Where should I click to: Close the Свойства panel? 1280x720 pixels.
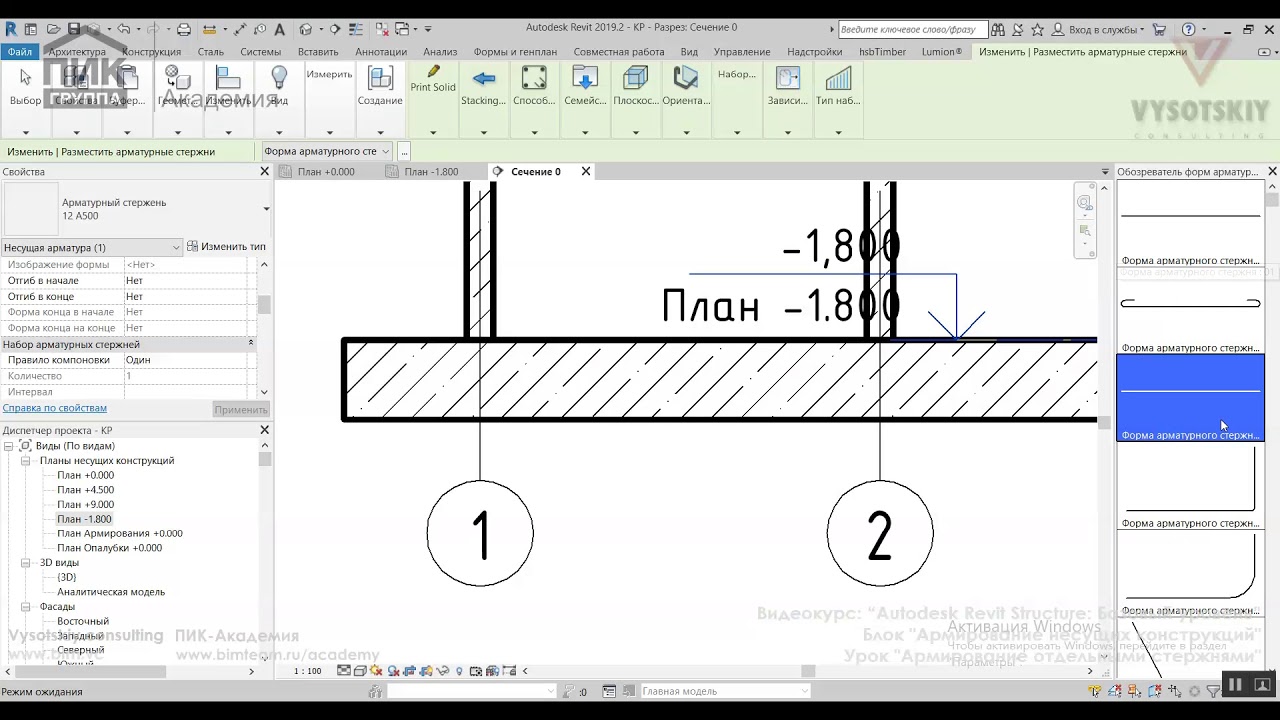click(265, 172)
